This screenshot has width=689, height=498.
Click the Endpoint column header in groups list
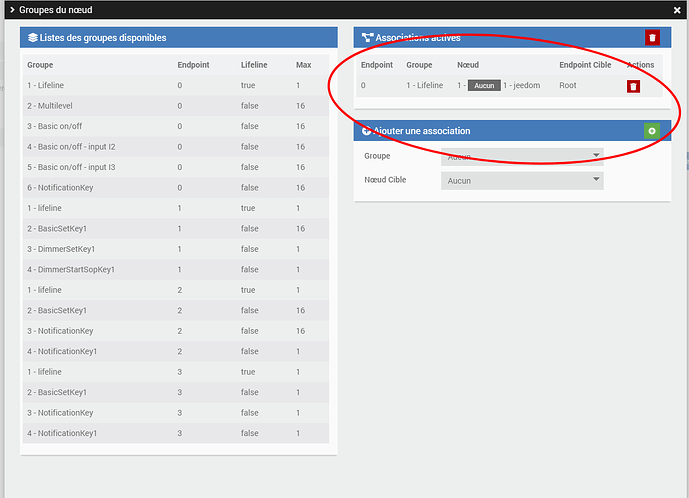click(193, 65)
